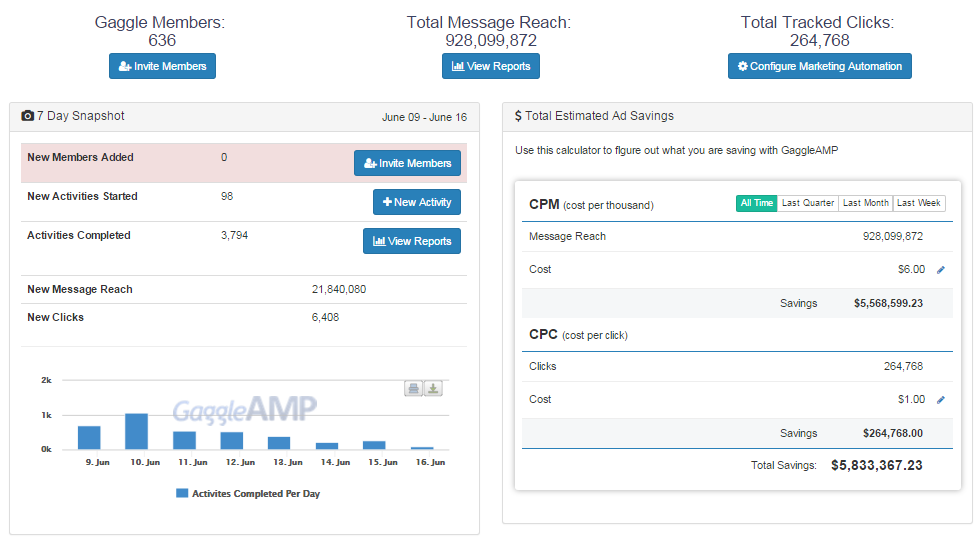This screenshot has height=542, width=978.
Task: Click the New Activity button
Action: coord(417,202)
